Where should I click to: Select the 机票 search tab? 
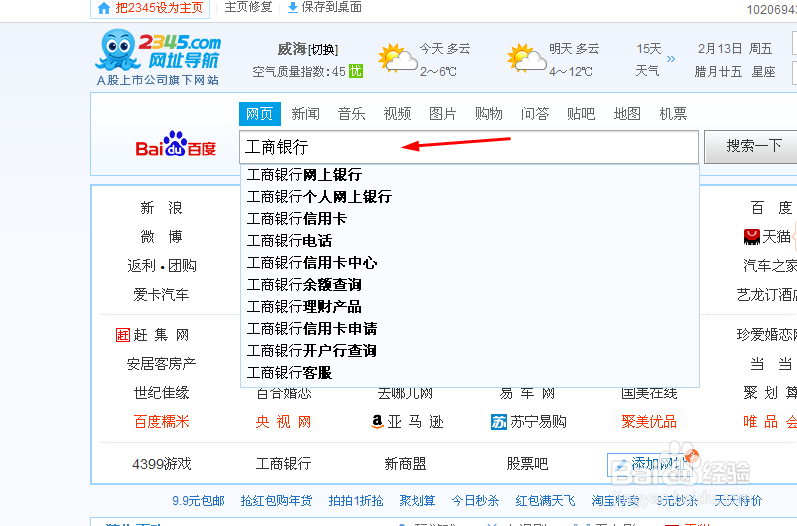673,113
